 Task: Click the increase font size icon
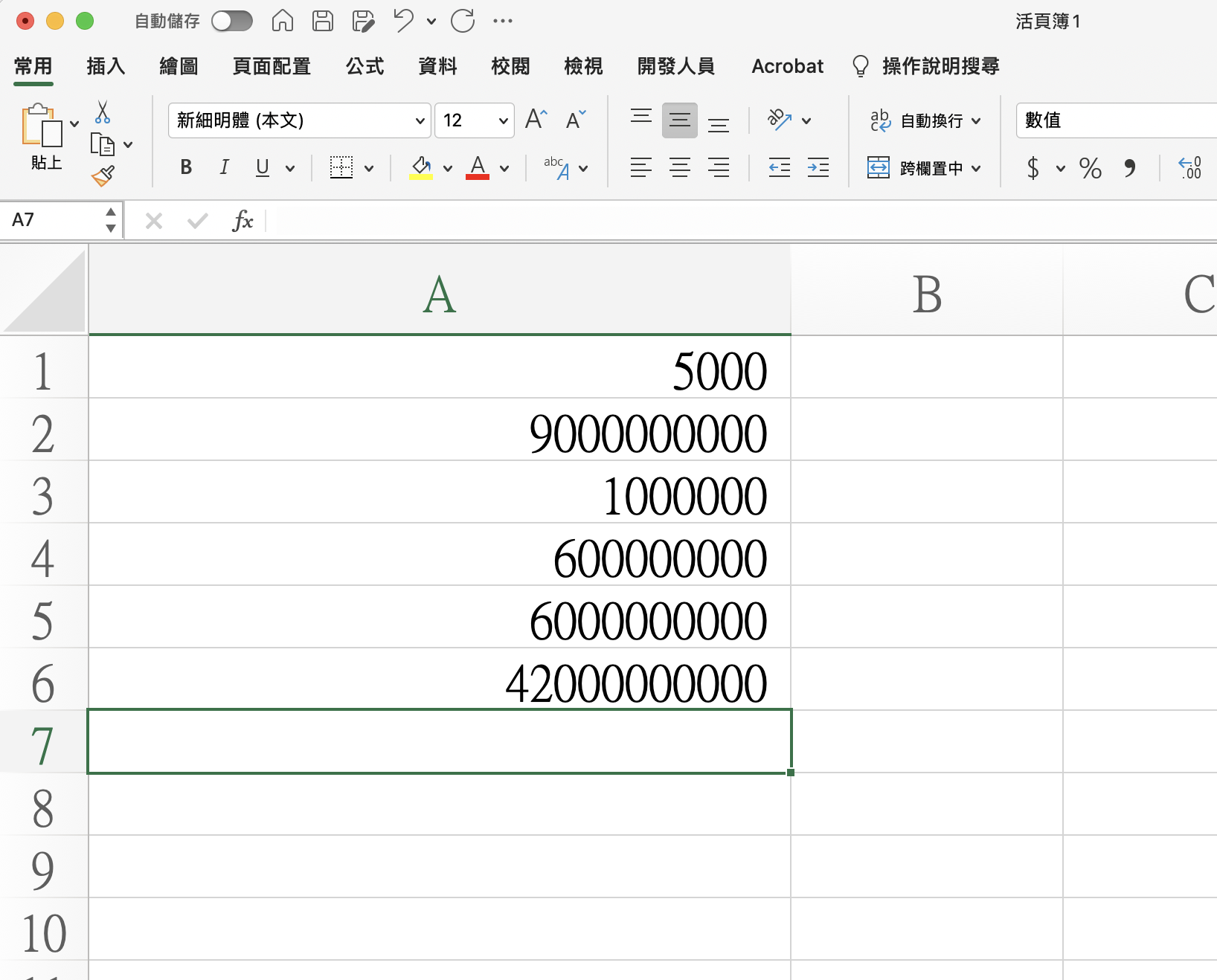point(536,120)
